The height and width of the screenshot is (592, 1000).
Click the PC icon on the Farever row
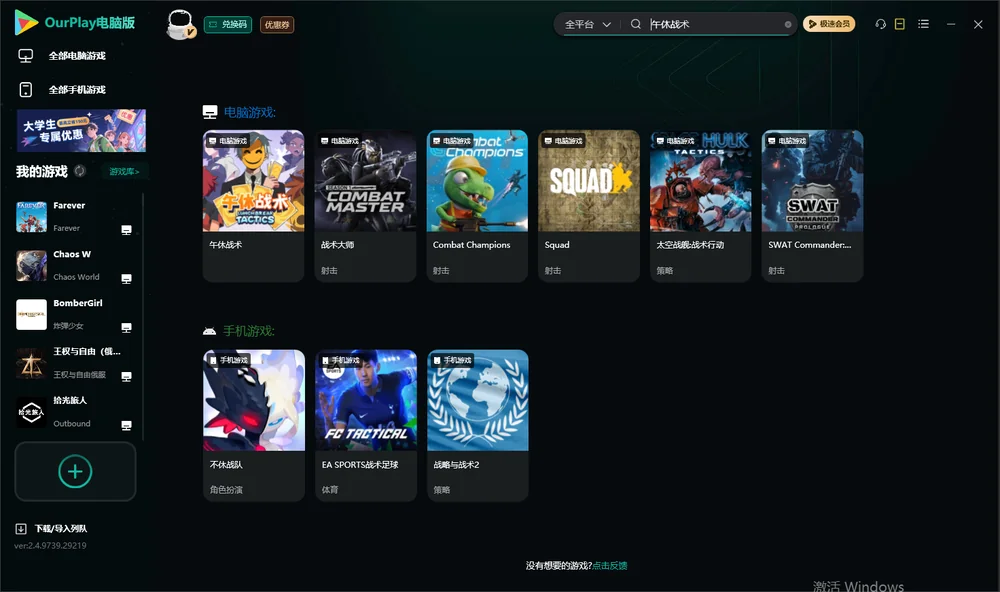pyautogui.click(x=126, y=230)
